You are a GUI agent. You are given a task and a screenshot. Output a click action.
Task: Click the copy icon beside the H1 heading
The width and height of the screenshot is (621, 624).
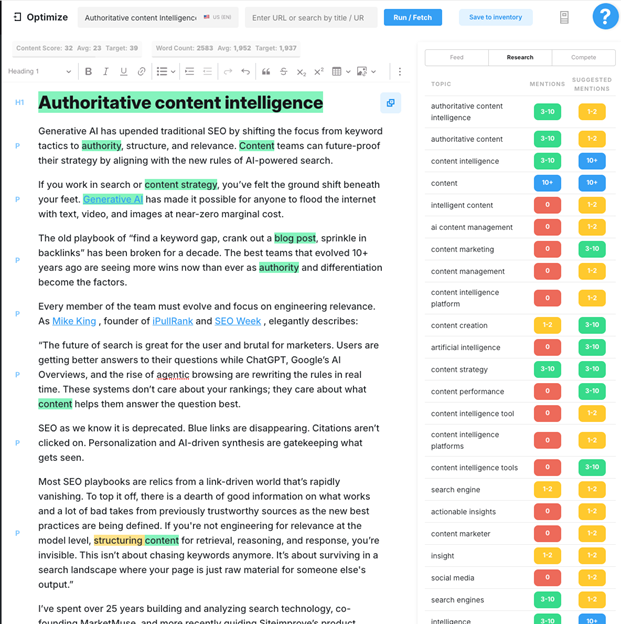[390, 103]
